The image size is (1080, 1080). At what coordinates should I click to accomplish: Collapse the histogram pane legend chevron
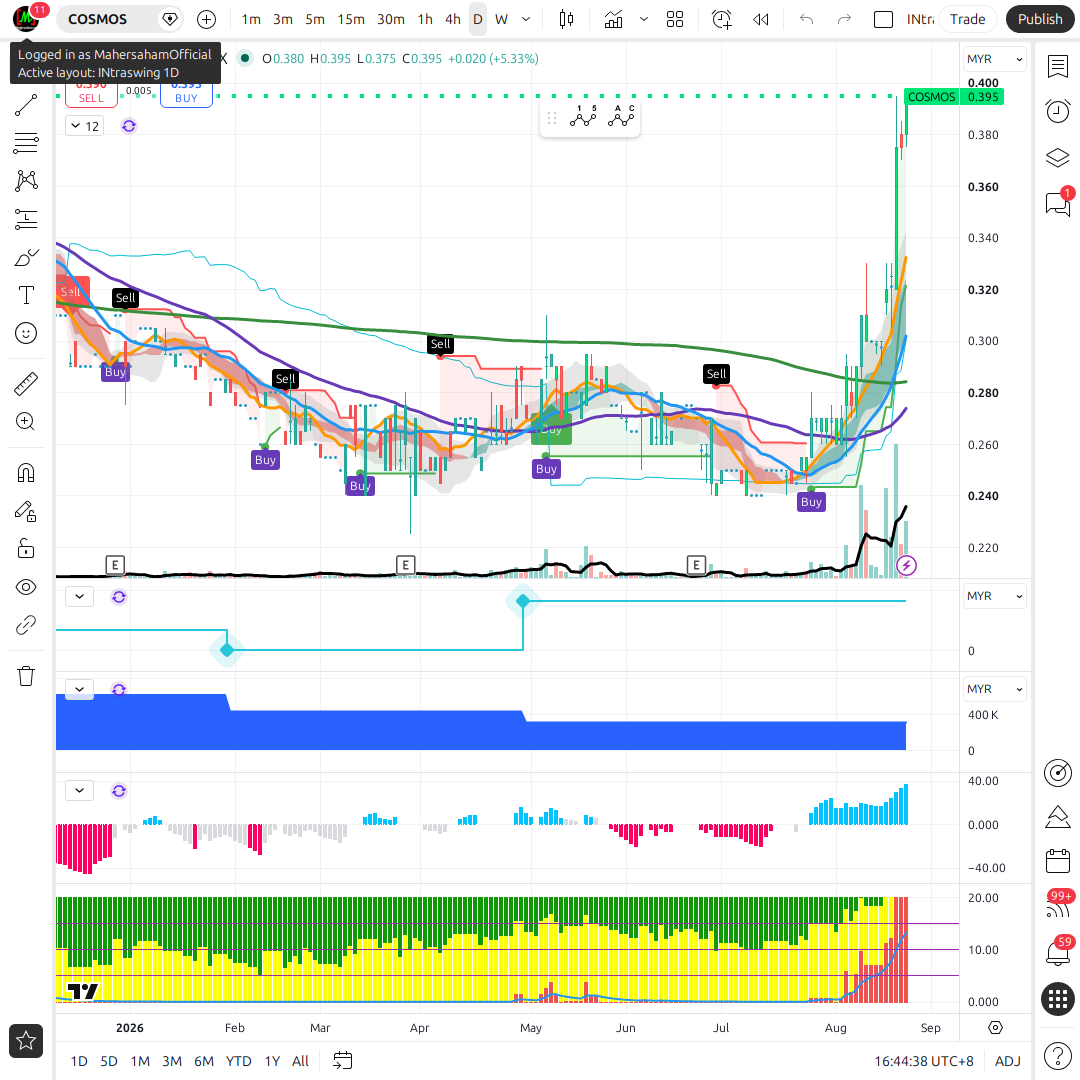[x=79, y=791]
